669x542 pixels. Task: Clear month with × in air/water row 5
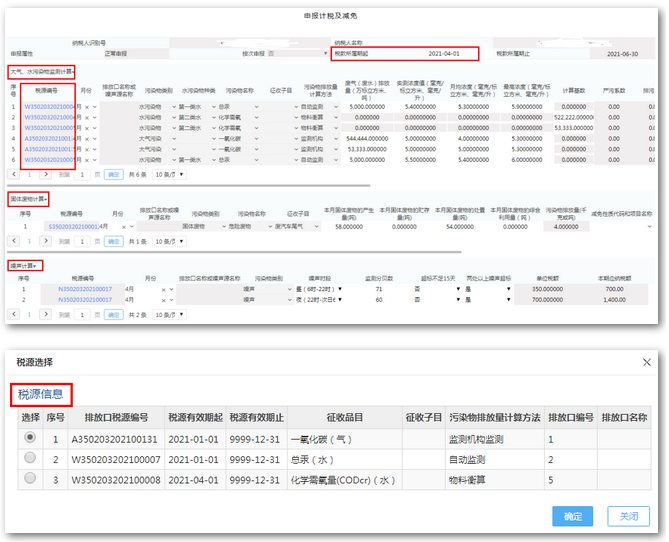[87, 149]
